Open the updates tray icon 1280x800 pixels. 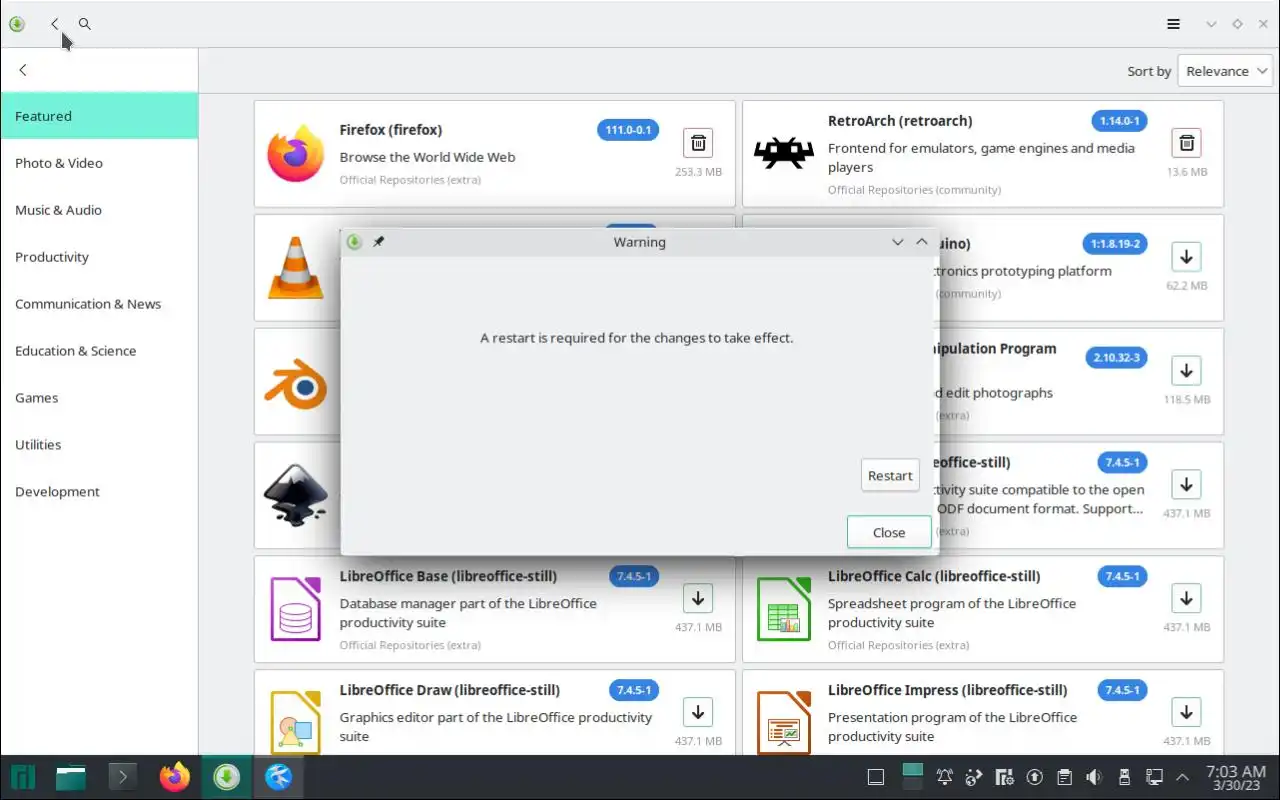click(1034, 777)
